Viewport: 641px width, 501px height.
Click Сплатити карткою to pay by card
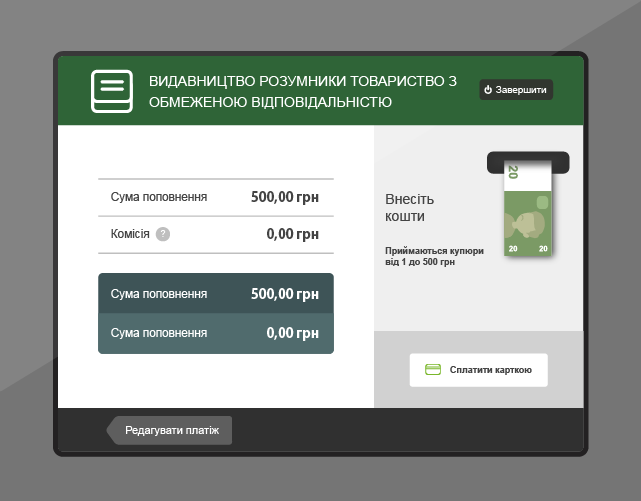click(478, 370)
